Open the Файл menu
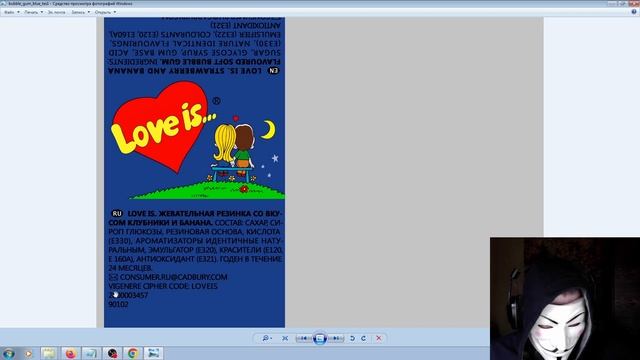Viewport: 640px width, 360px height. tap(11, 12)
